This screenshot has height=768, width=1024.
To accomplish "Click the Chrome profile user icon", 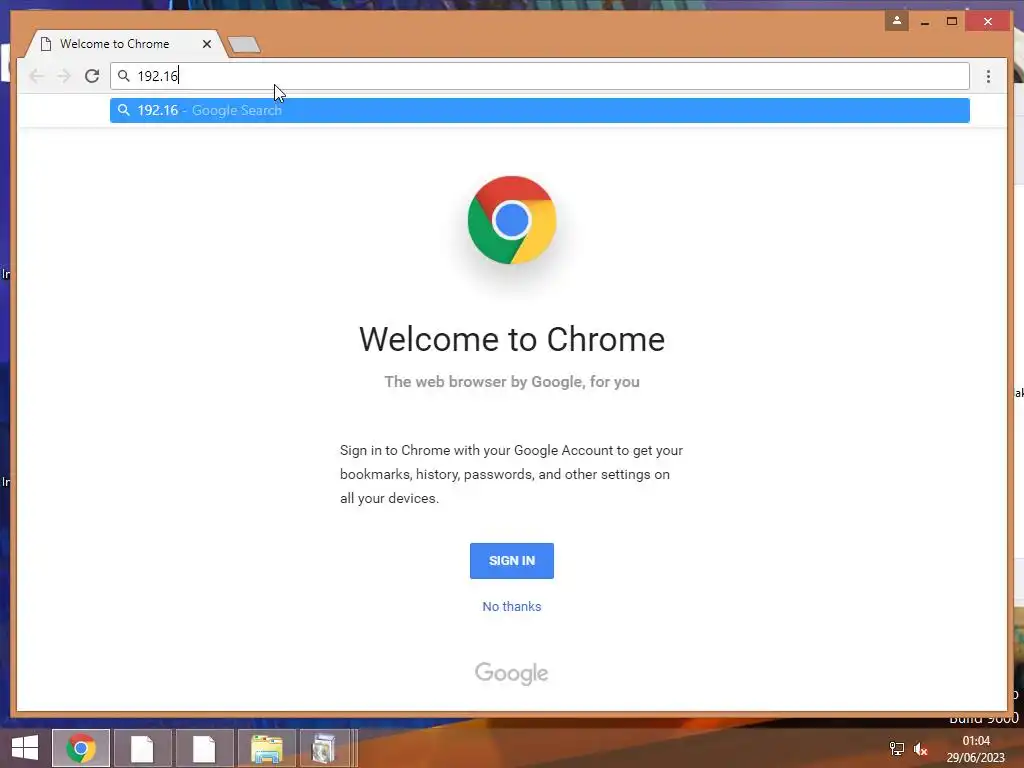I will pyautogui.click(x=897, y=21).
